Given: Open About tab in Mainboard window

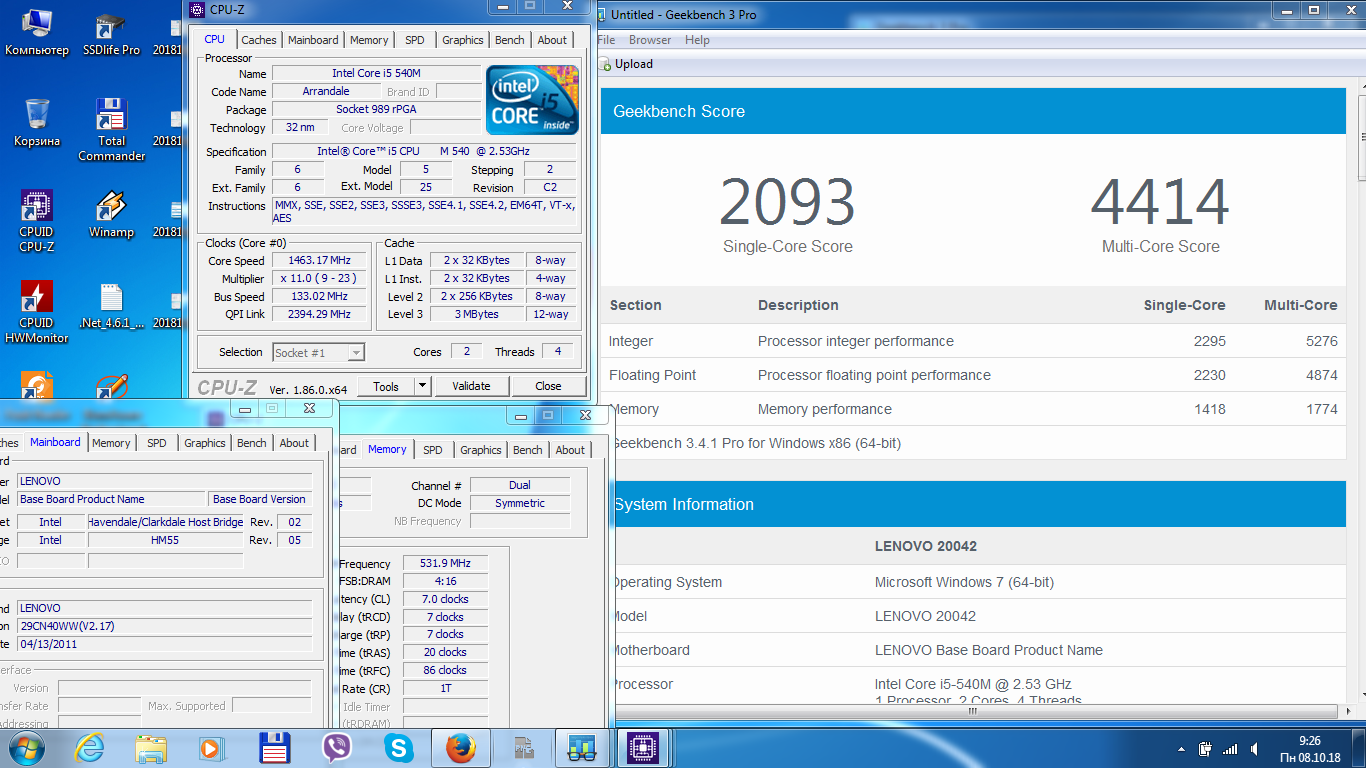Looking at the screenshot, I should 294,443.
